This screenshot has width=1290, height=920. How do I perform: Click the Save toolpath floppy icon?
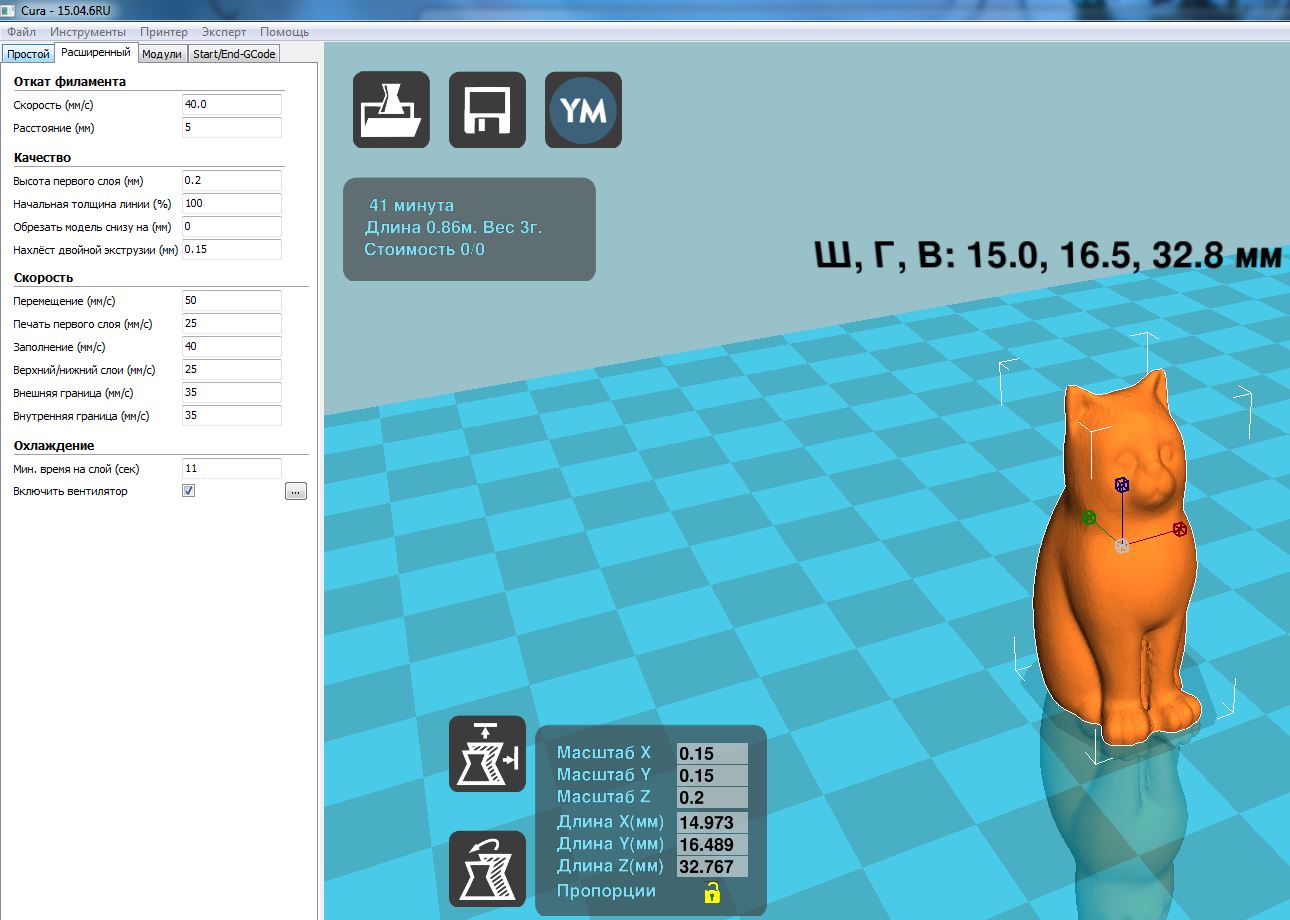click(x=487, y=110)
